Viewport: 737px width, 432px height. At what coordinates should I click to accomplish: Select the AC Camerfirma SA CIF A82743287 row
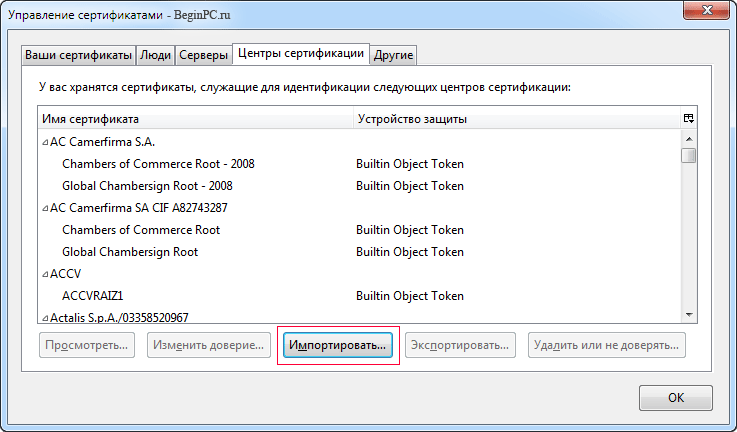point(360,208)
